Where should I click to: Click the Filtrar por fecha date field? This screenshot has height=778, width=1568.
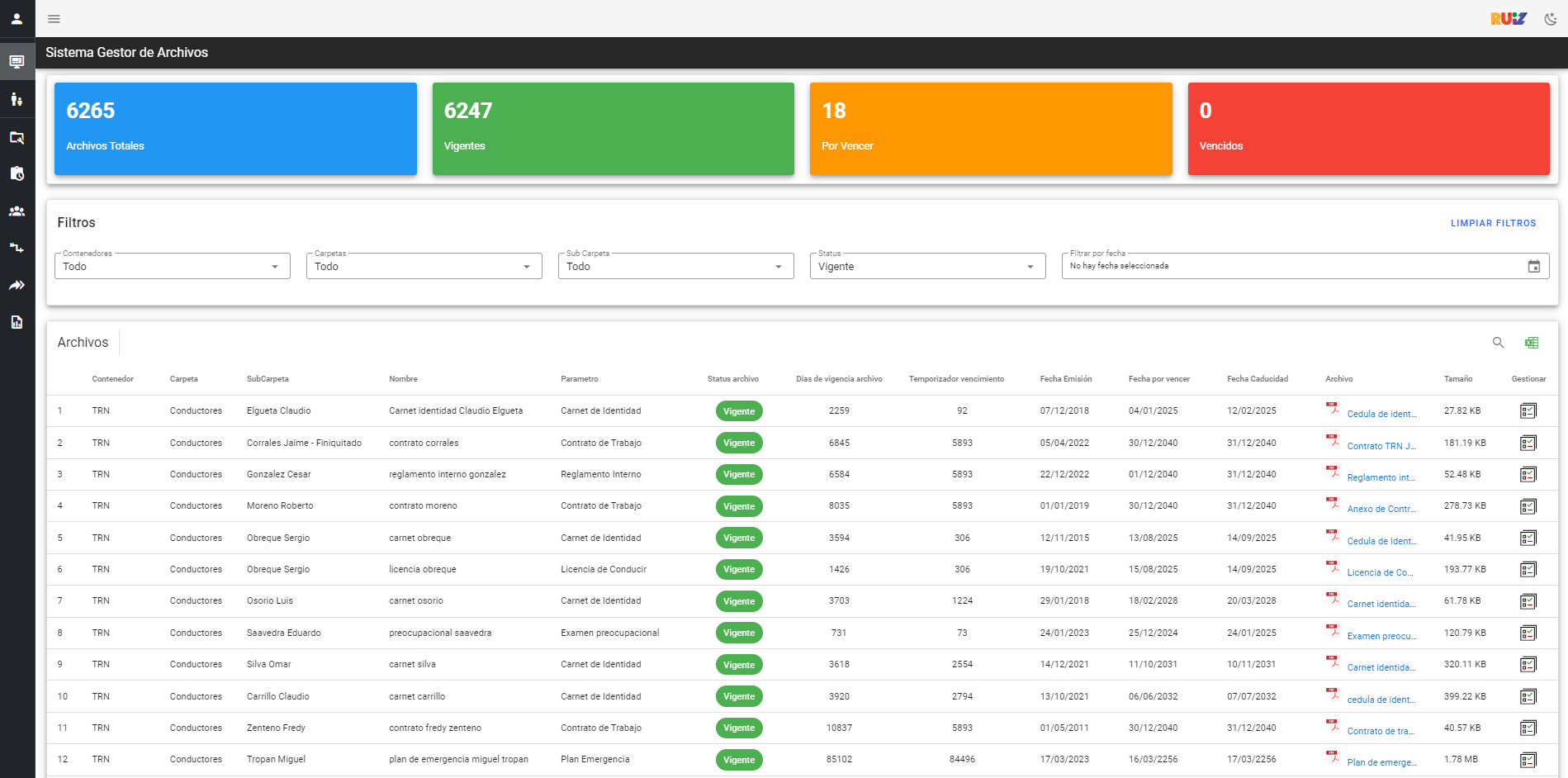point(1305,266)
